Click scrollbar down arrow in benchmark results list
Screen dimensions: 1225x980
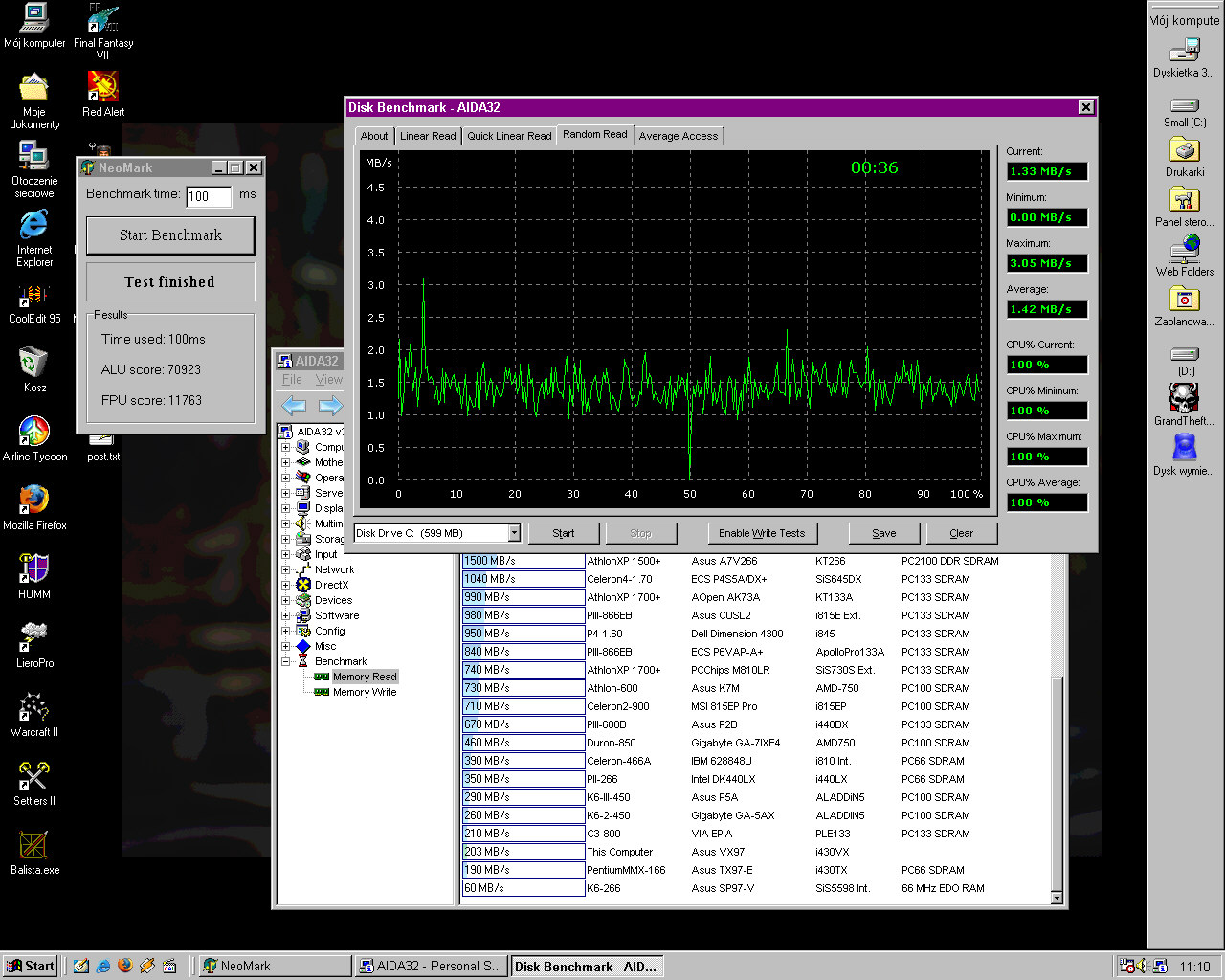(1057, 898)
